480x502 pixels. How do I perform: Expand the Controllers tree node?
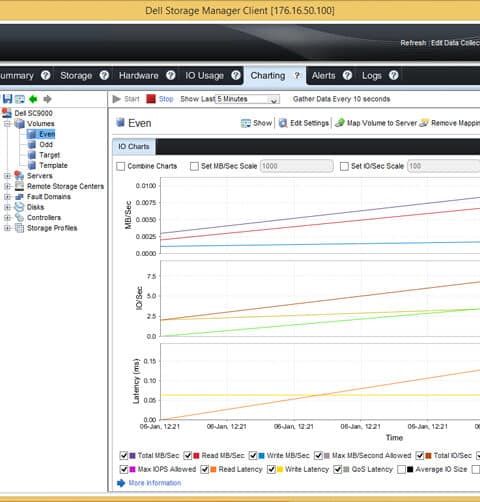pos(7,217)
